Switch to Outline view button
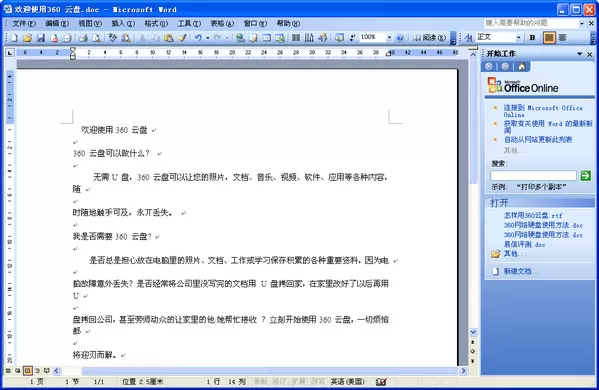The height and width of the screenshot is (390, 599). click(x=37, y=371)
